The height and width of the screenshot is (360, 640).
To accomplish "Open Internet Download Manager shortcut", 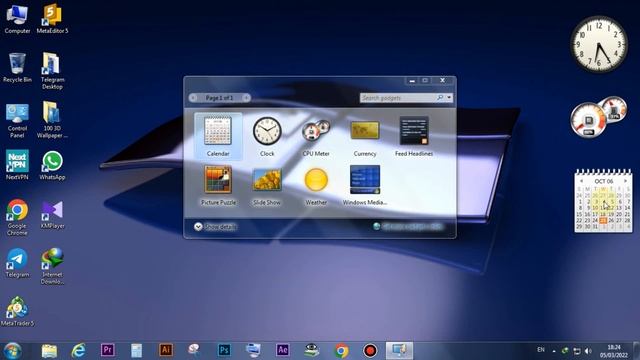I will 52,266.
